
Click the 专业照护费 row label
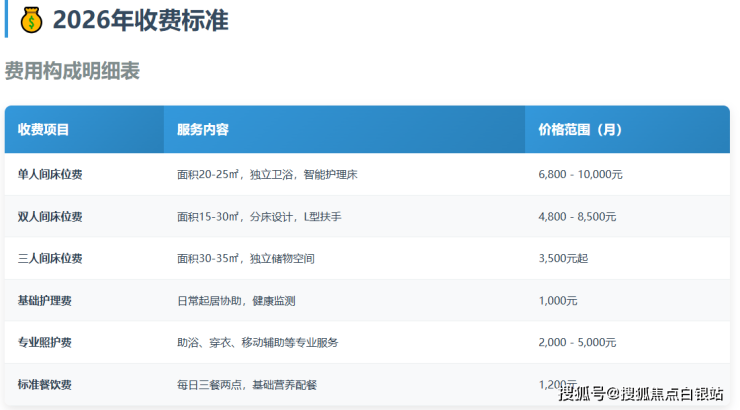point(44,342)
